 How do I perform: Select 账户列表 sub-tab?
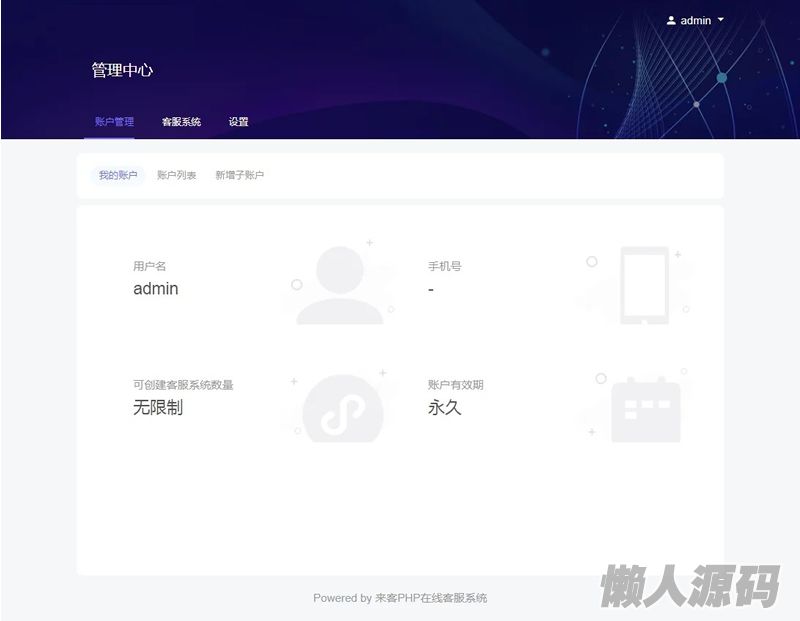tap(177, 175)
